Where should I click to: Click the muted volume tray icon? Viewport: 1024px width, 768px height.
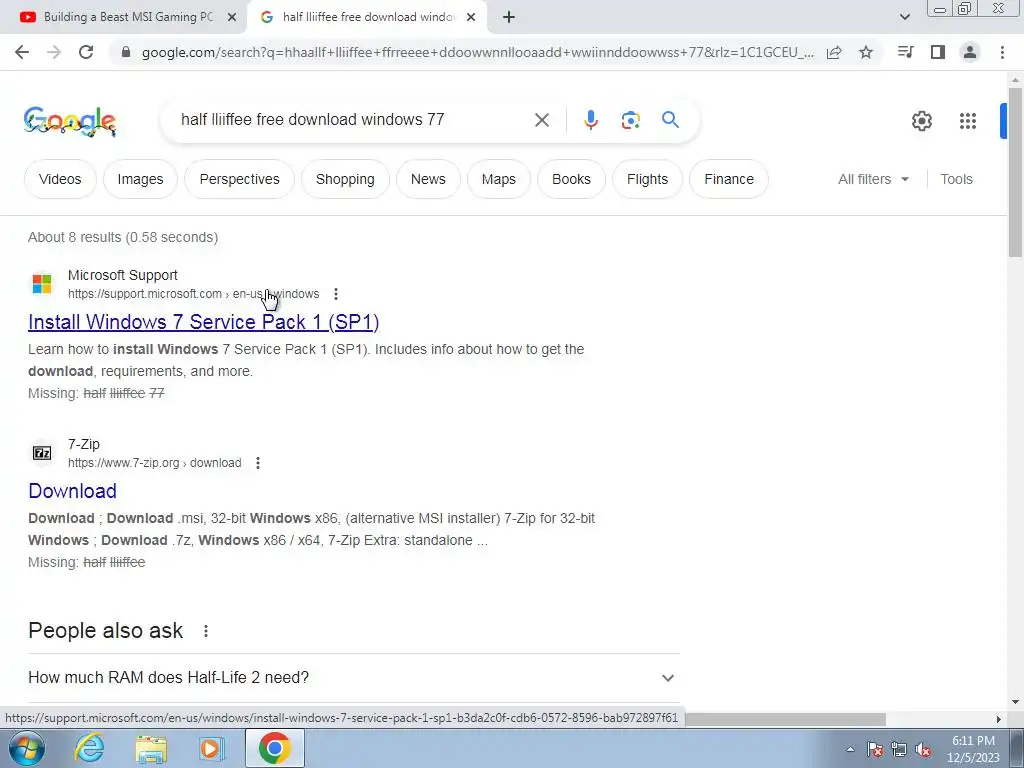923,749
